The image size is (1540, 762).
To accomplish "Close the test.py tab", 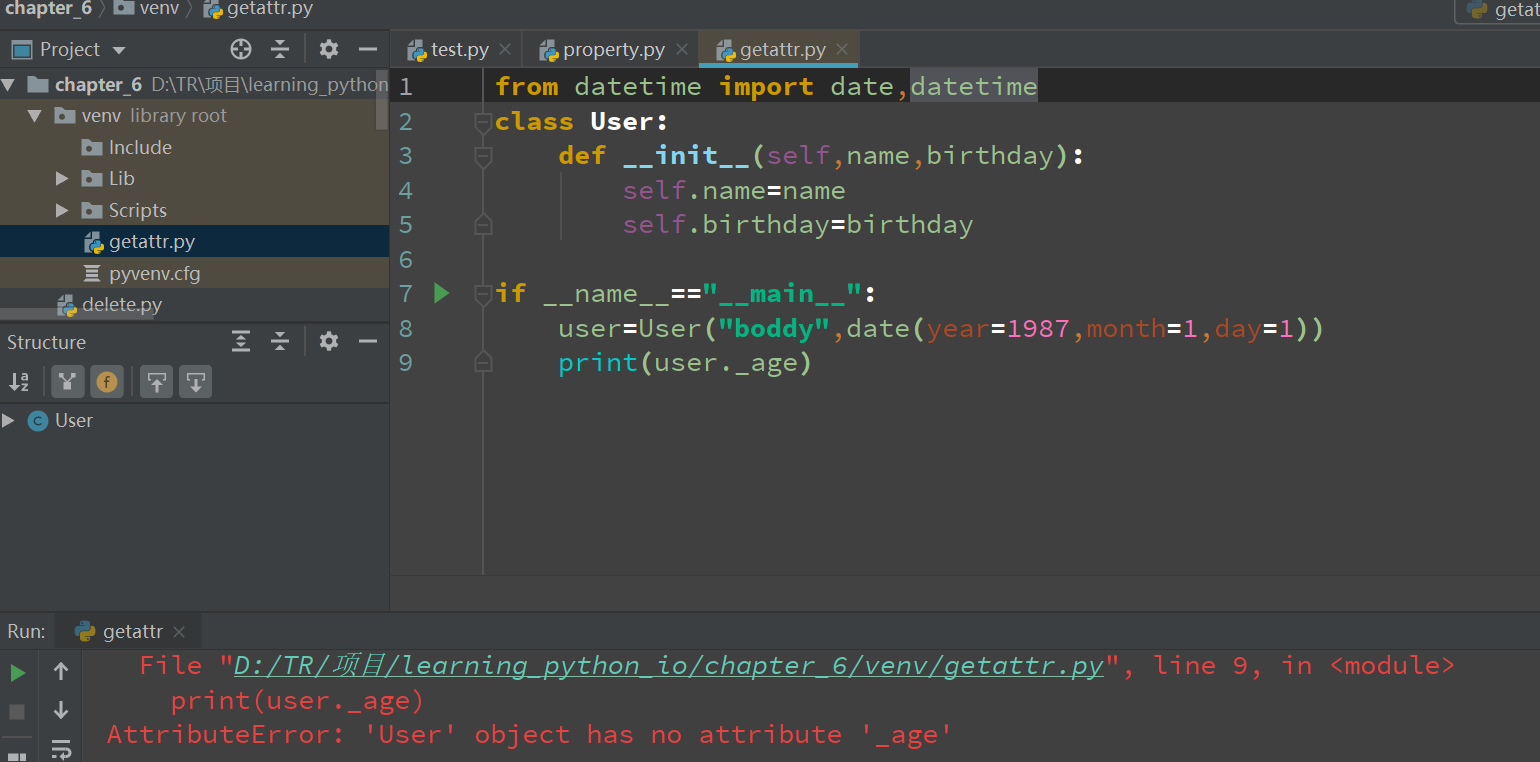I will point(505,49).
